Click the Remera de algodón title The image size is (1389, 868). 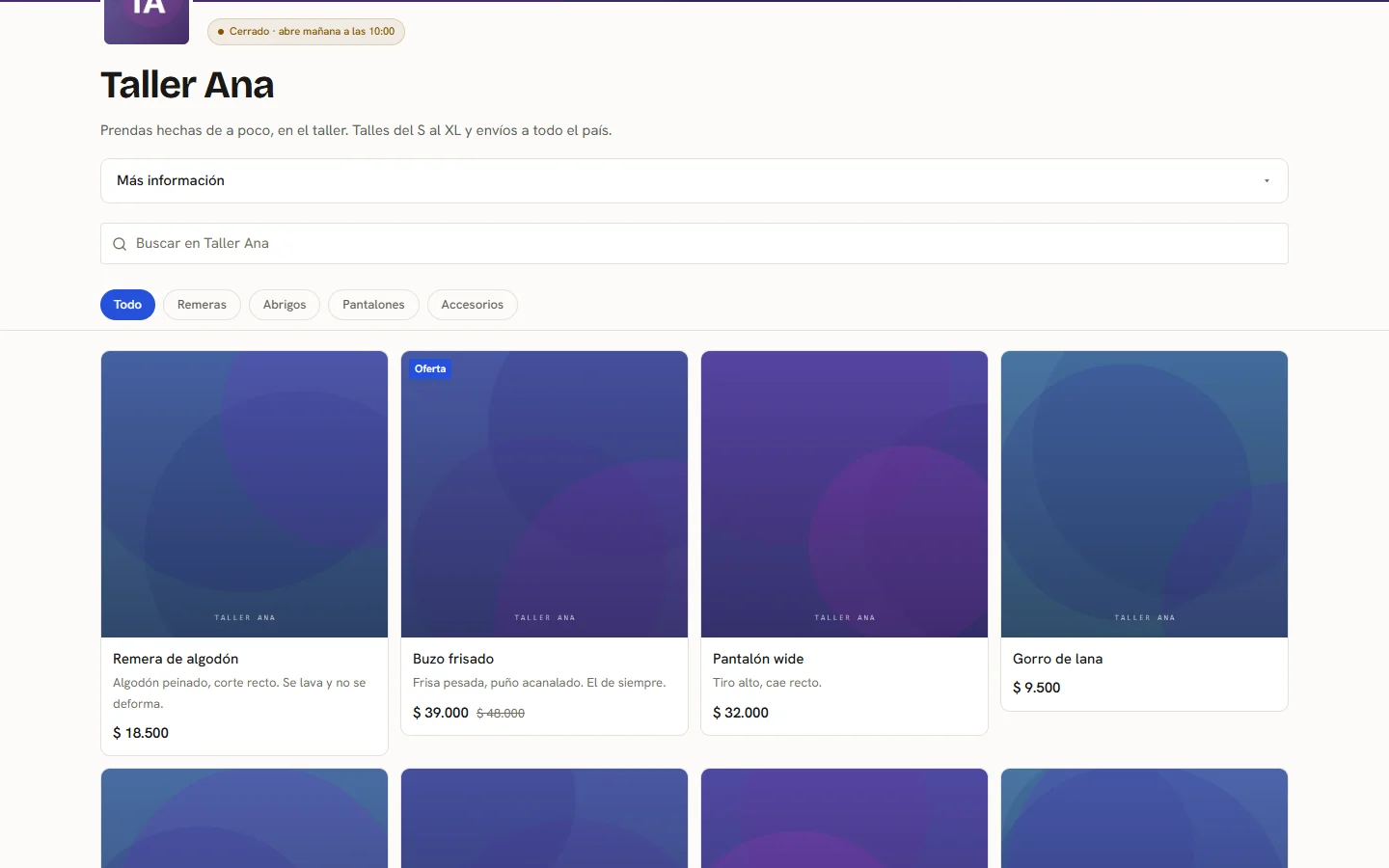[x=176, y=659]
